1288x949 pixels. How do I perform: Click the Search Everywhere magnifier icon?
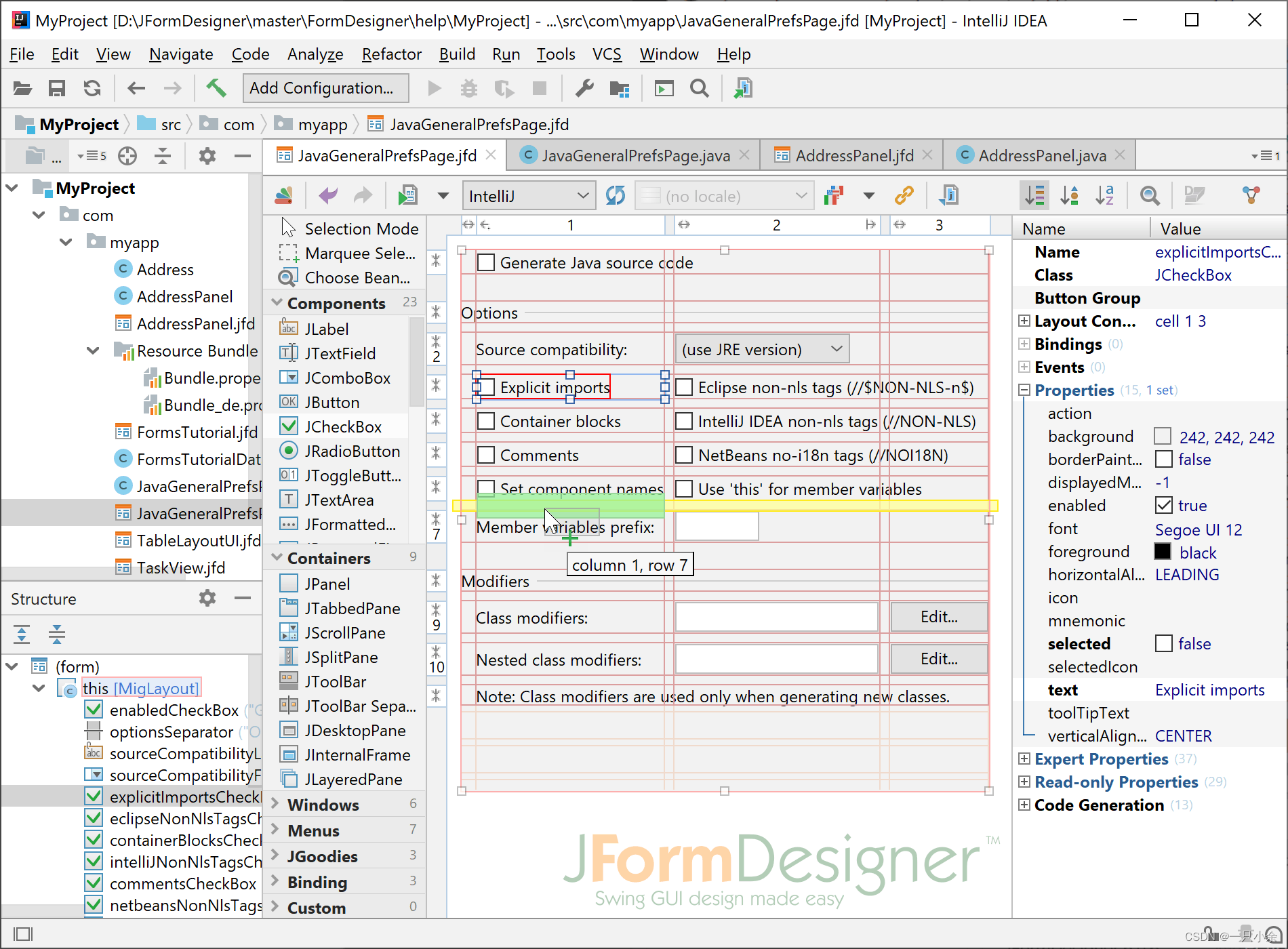[699, 88]
